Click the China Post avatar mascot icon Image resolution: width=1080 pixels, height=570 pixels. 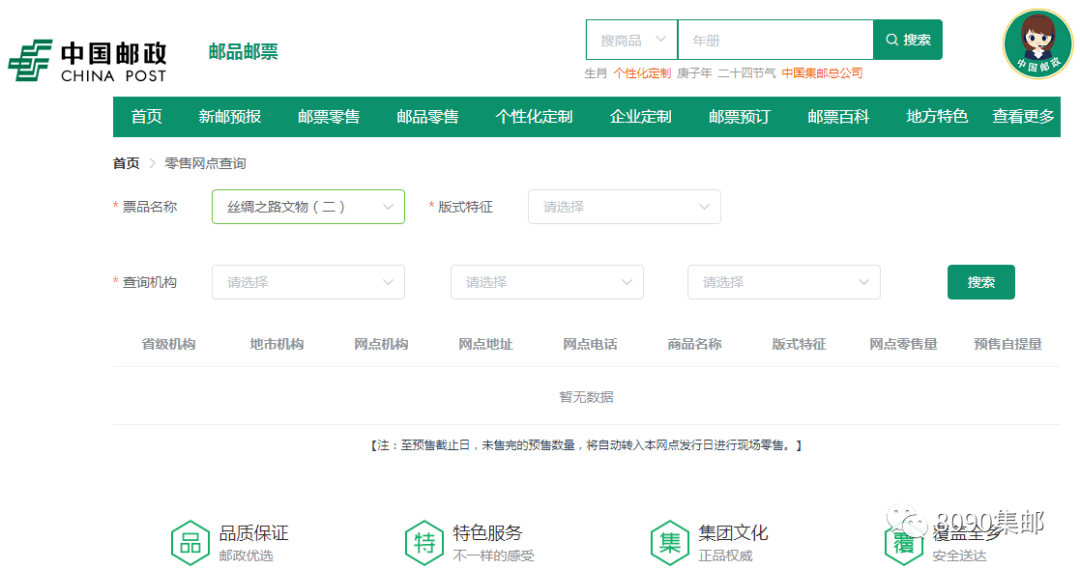pos(1037,43)
